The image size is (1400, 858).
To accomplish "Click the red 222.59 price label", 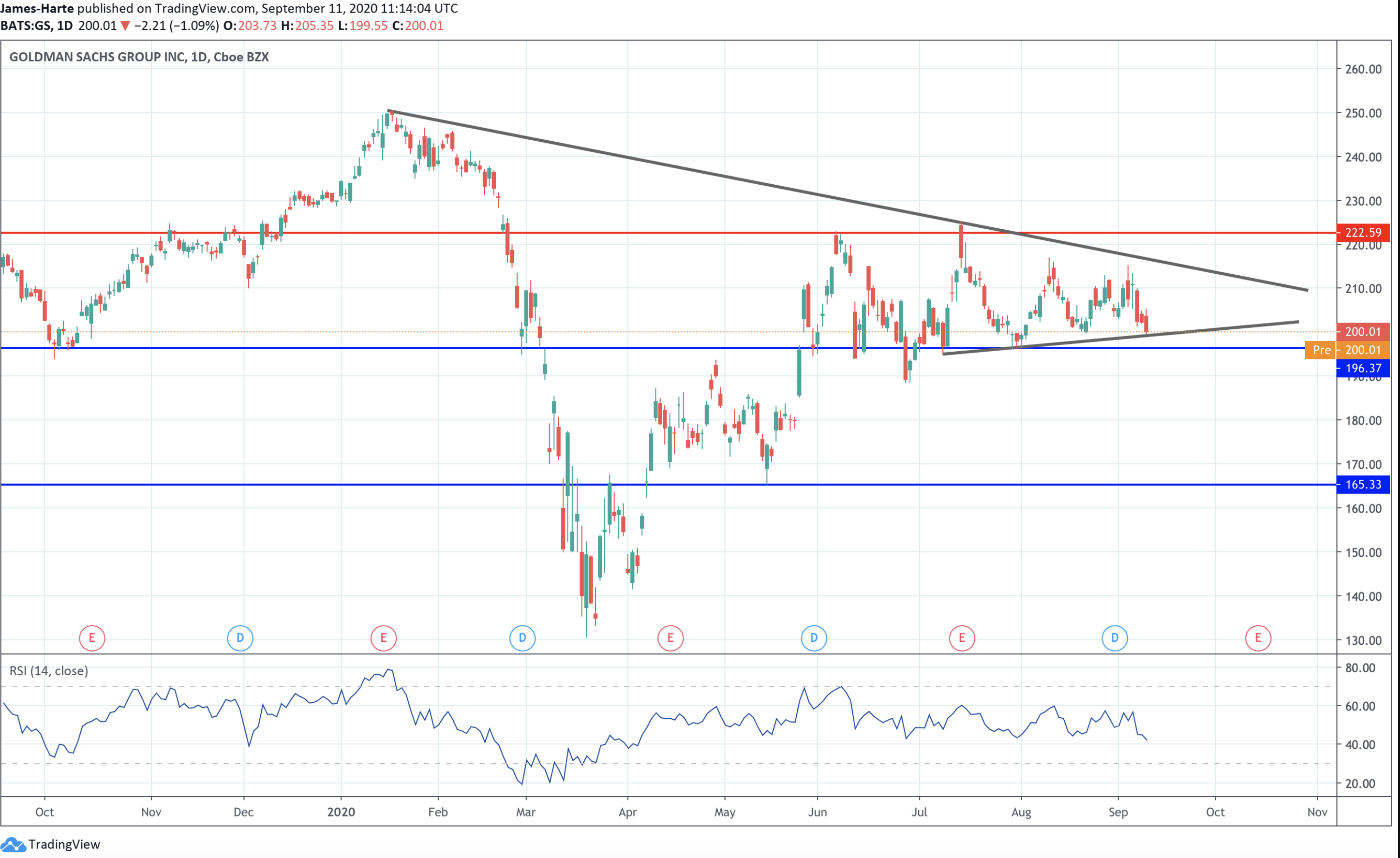I will tap(1363, 233).
